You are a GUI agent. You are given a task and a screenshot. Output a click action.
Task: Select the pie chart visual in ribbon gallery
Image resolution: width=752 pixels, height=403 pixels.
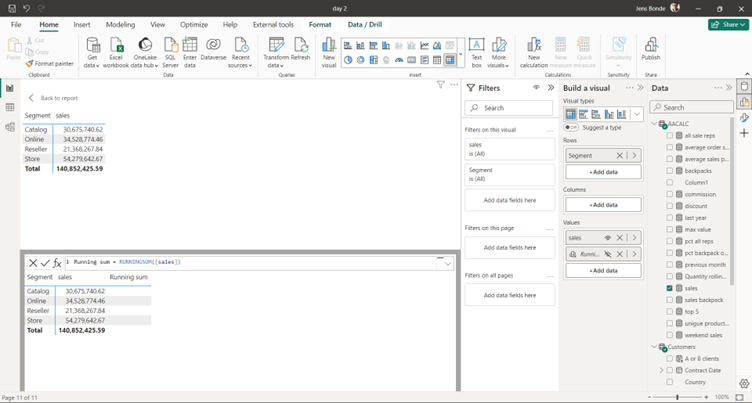click(348, 60)
